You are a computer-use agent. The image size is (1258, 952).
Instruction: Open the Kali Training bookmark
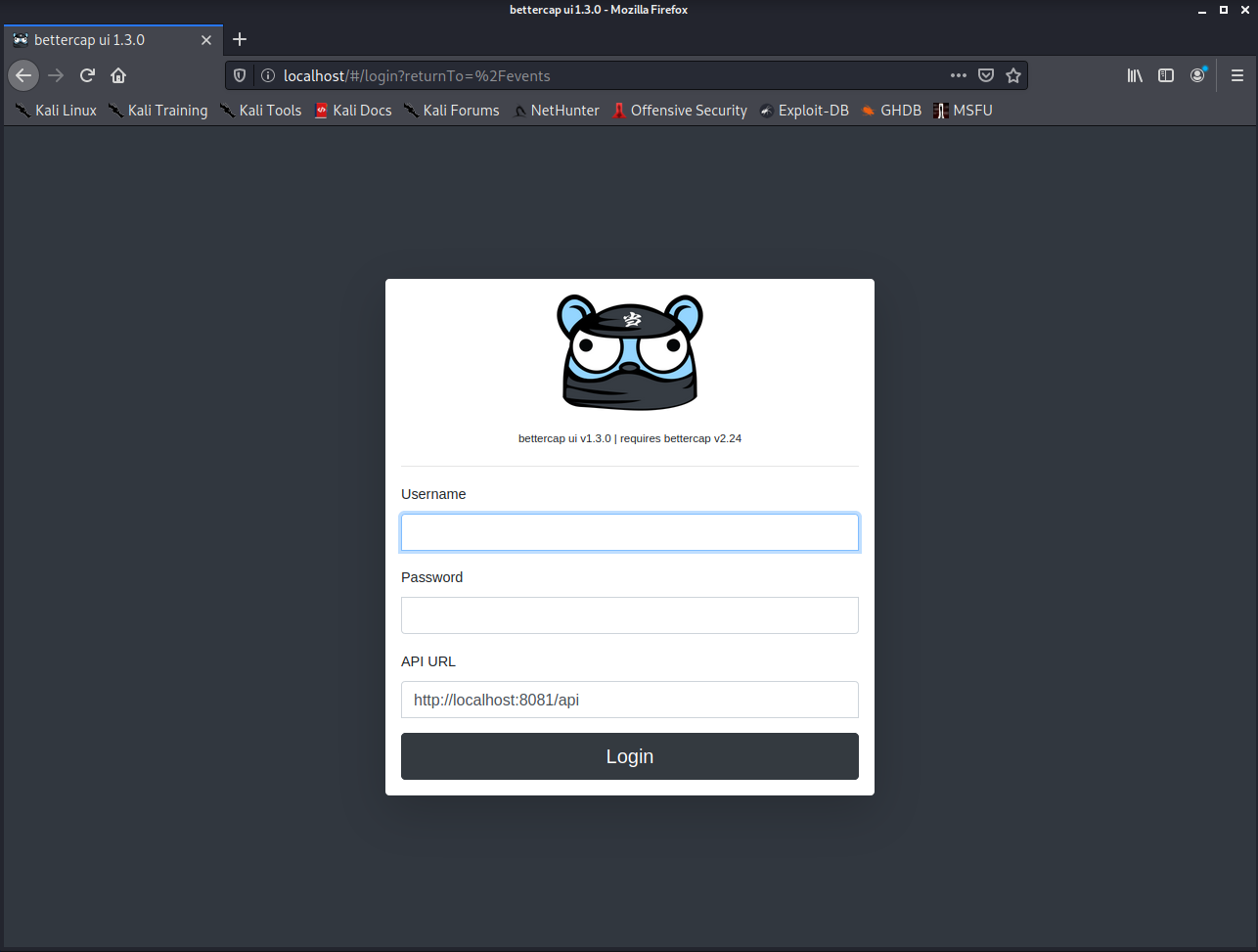(157, 111)
